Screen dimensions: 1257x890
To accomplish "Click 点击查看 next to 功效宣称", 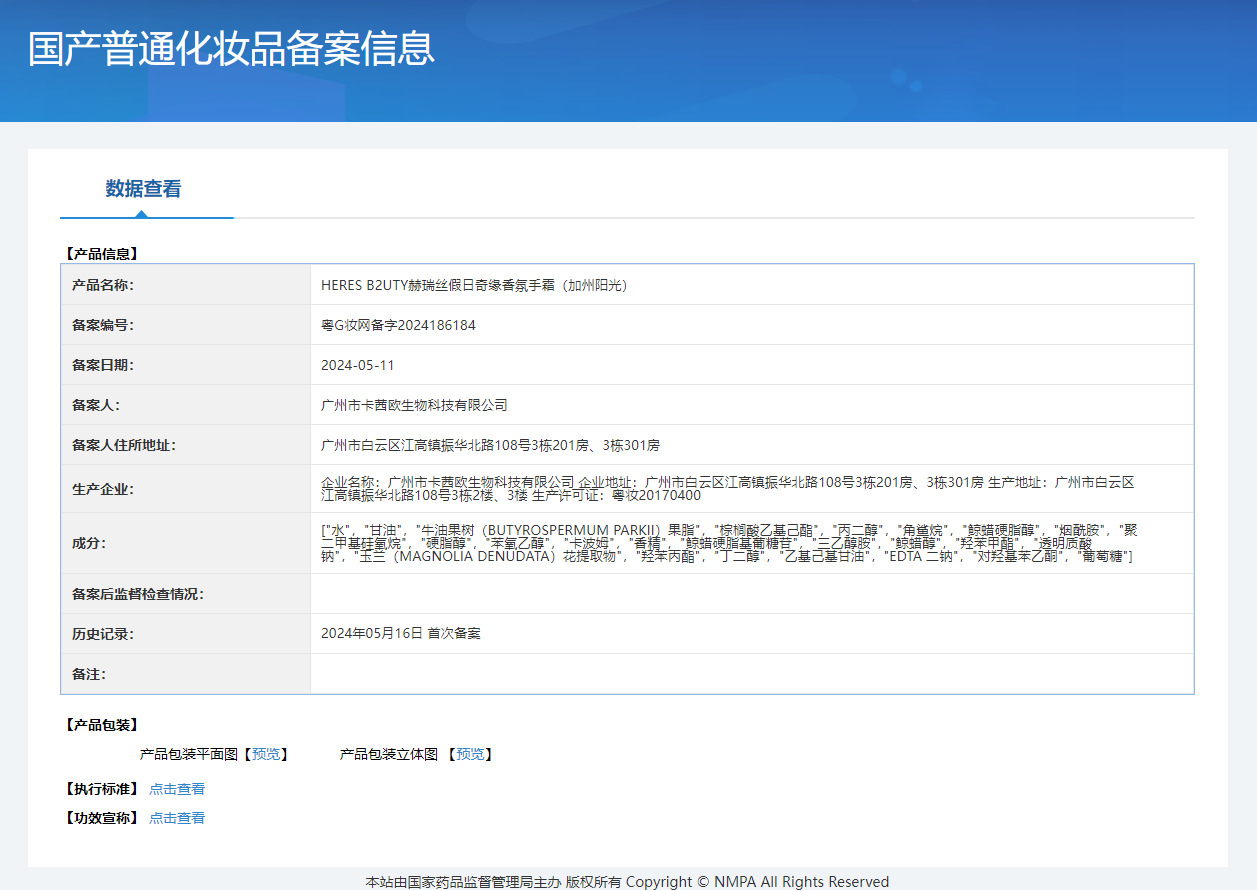I will point(177,818).
